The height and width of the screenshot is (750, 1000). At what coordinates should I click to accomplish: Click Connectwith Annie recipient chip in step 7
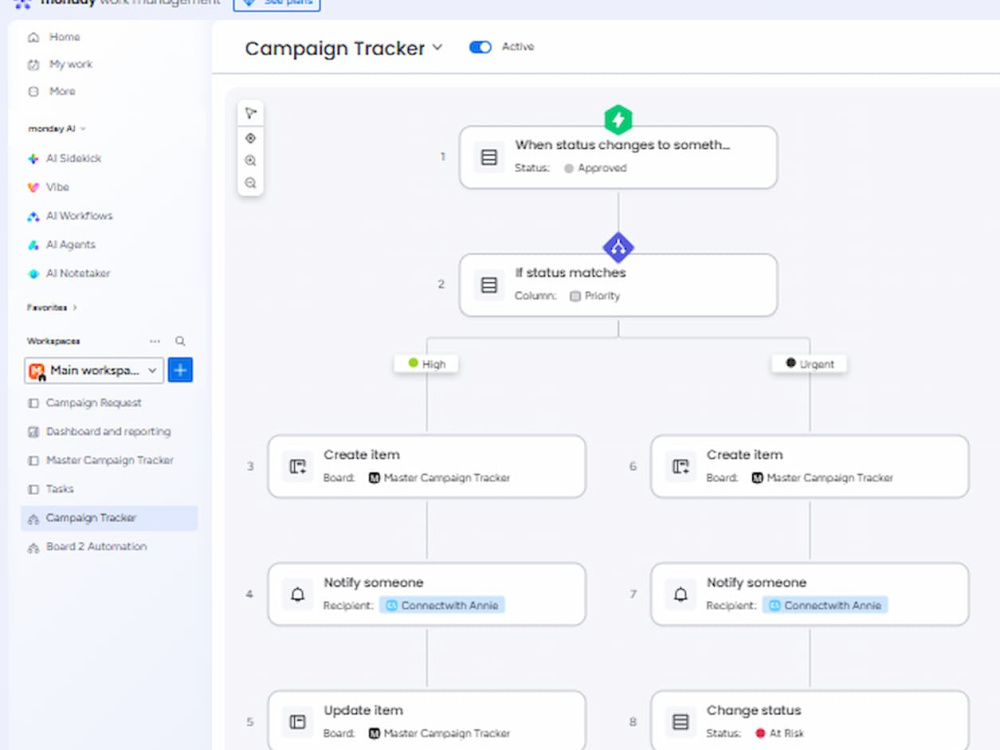(825, 605)
